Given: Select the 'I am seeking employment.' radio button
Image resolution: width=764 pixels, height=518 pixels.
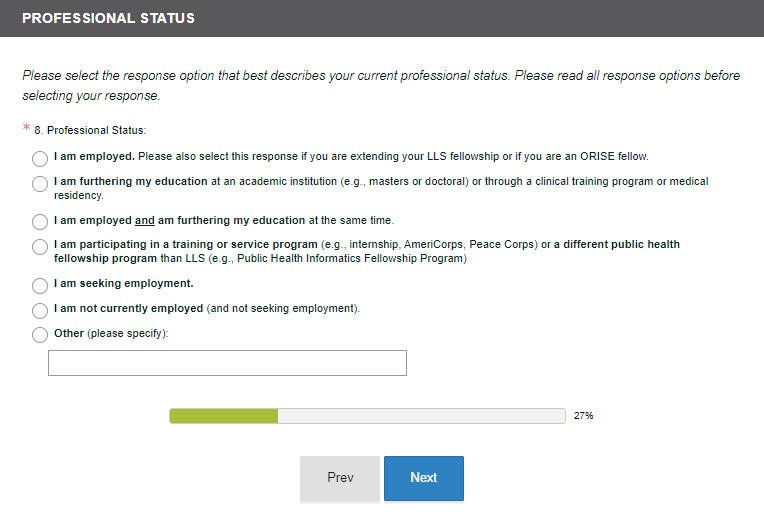Looking at the screenshot, I should click(40, 285).
